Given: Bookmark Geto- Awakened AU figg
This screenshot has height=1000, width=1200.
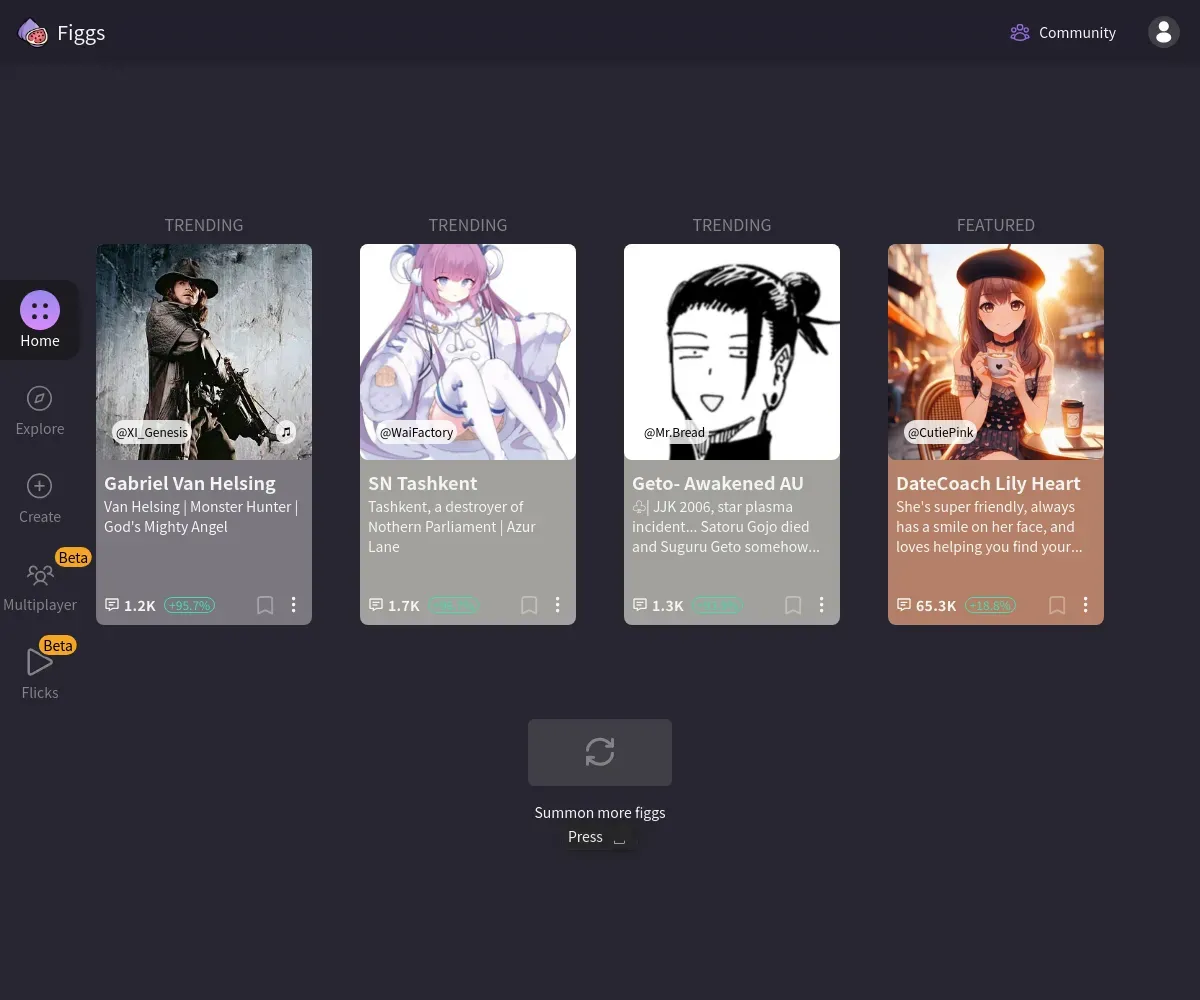Looking at the screenshot, I should (x=793, y=605).
